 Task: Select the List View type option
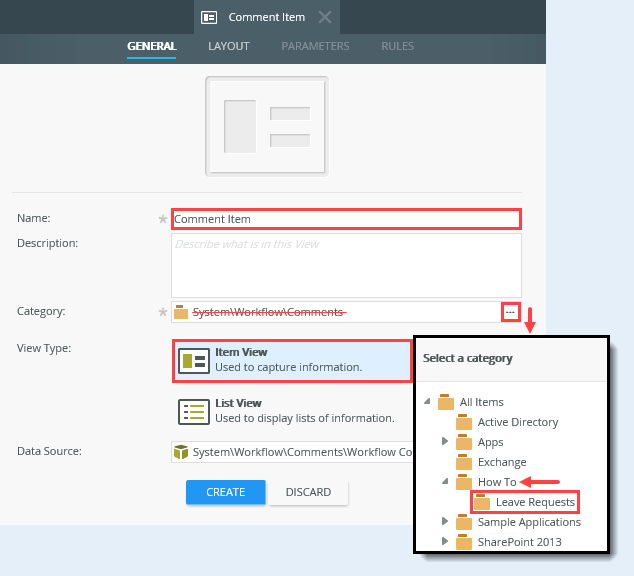292,411
